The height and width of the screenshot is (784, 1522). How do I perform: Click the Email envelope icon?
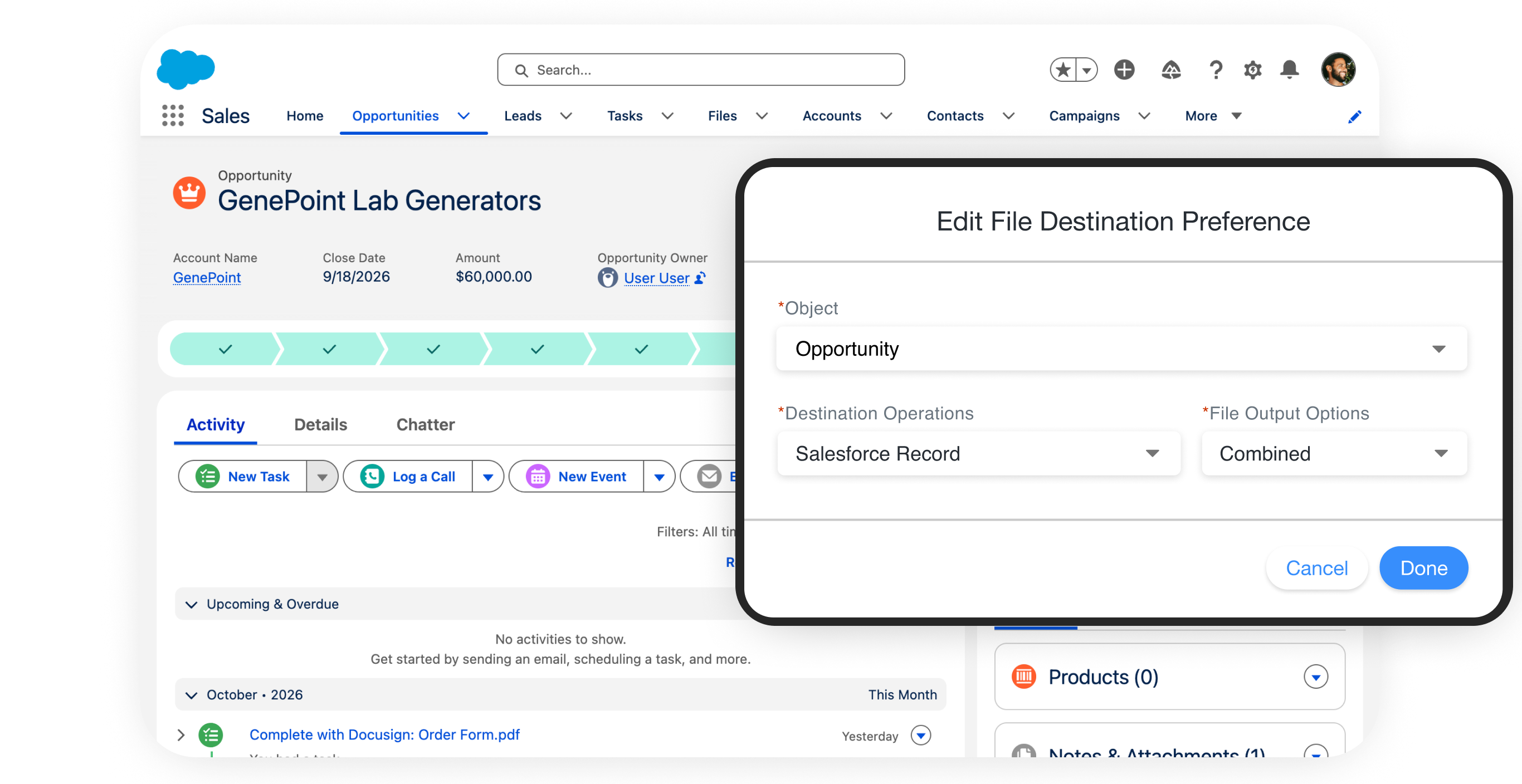(709, 477)
